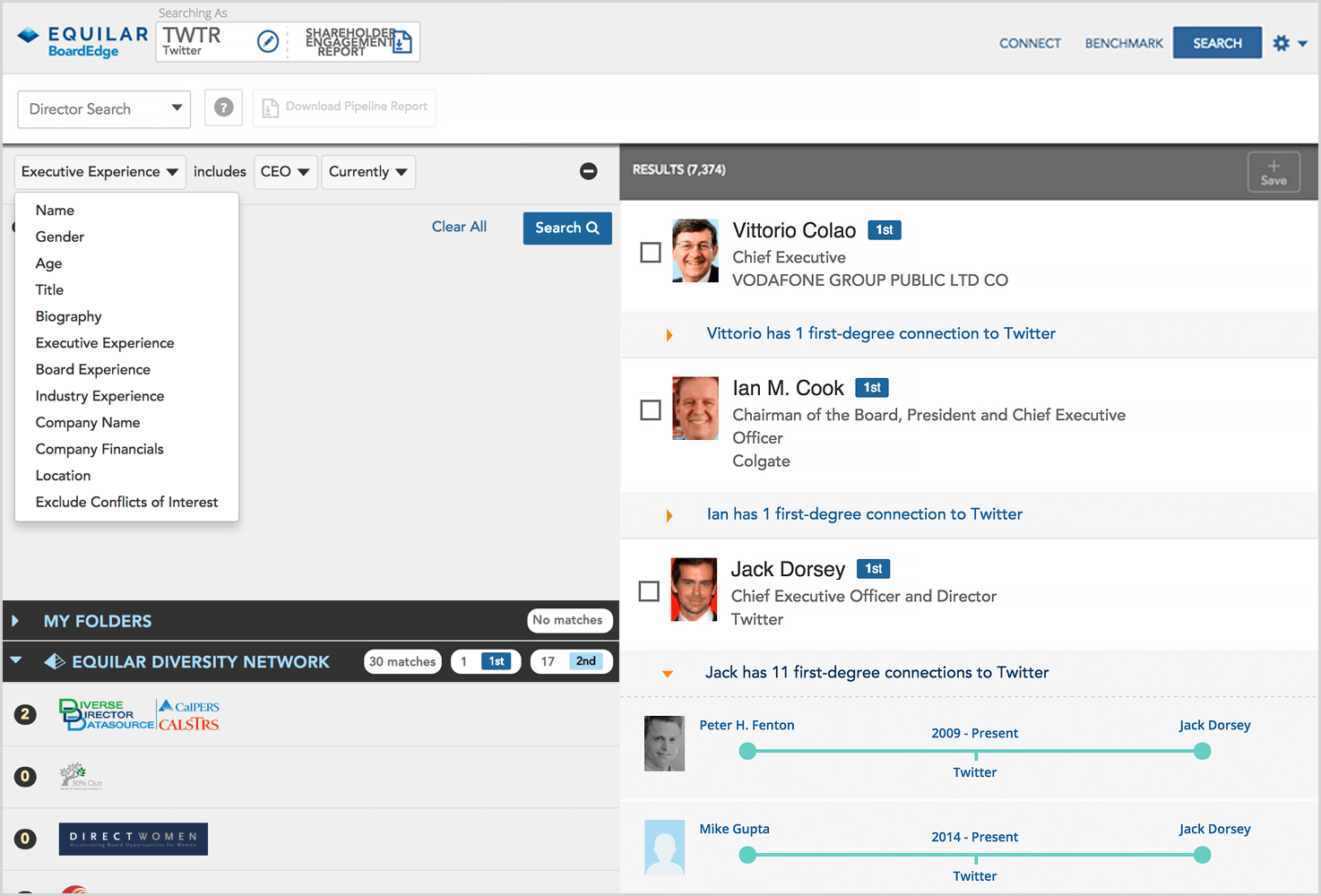This screenshot has width=1321, height=896.
Task: Select the Ian M. Cook checkbox
Action: click(651, 410)
